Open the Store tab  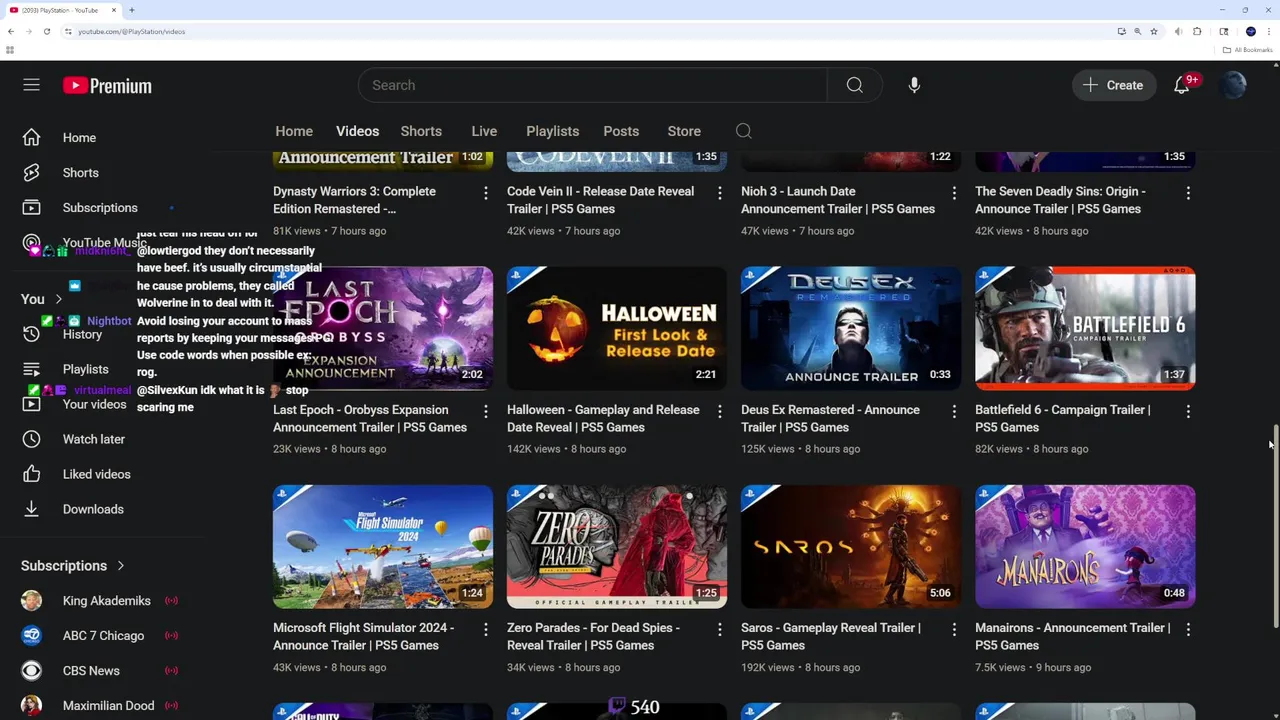click(684, 131)
